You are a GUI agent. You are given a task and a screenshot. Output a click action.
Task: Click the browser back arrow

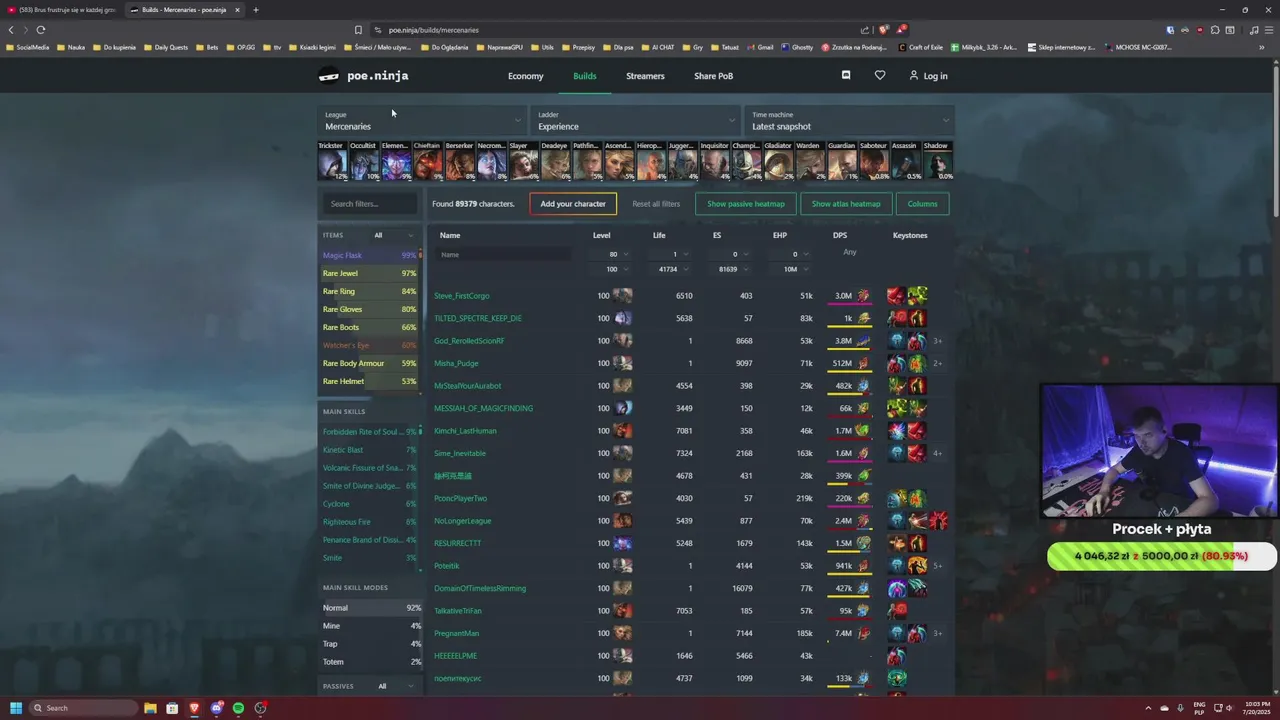[x=11, y=30]
